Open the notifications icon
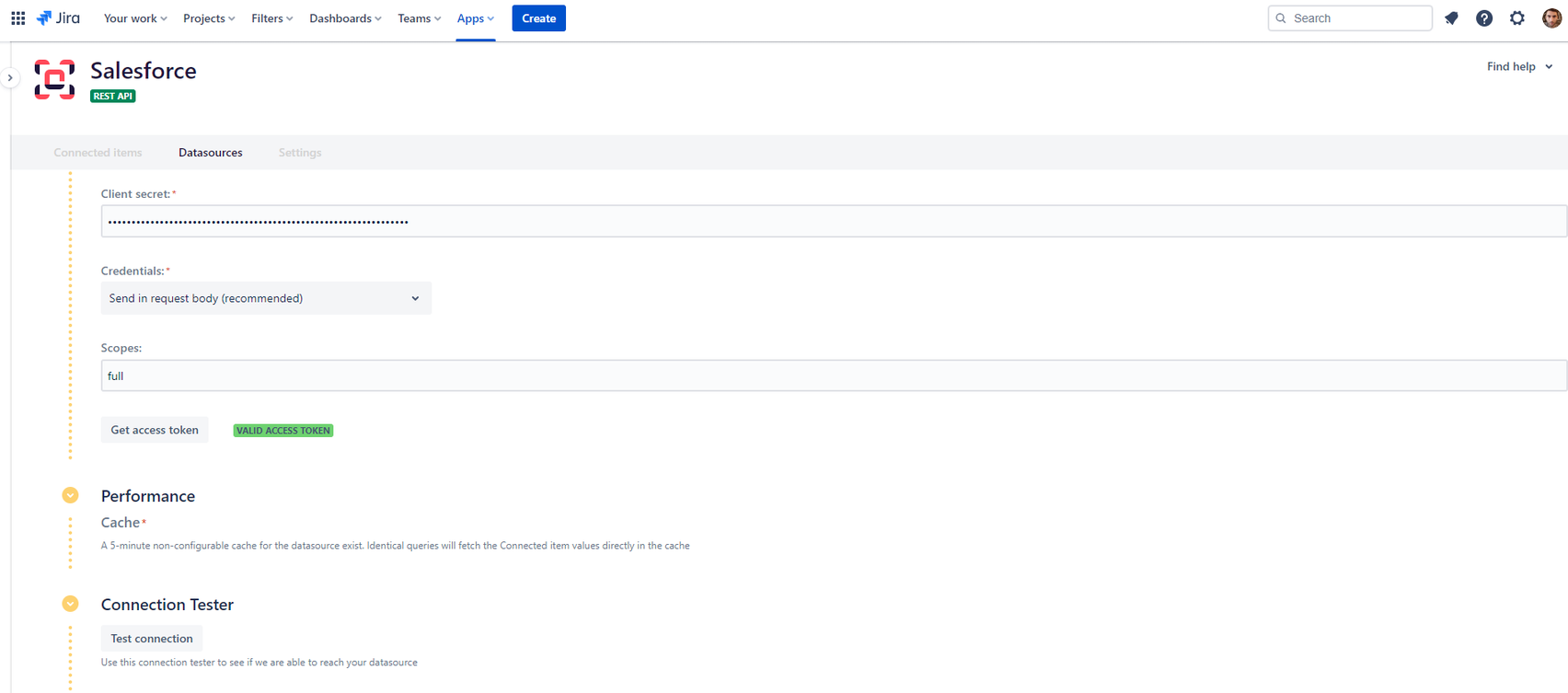Image resolution: width=1568 pixels, height=693 pixels. tap(1451, 18)
